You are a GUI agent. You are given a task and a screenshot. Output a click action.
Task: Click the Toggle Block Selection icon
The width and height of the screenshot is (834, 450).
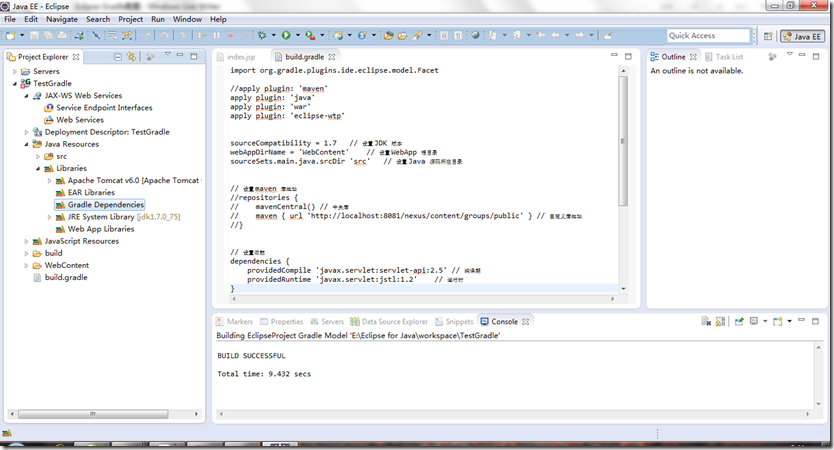[444, 36]
